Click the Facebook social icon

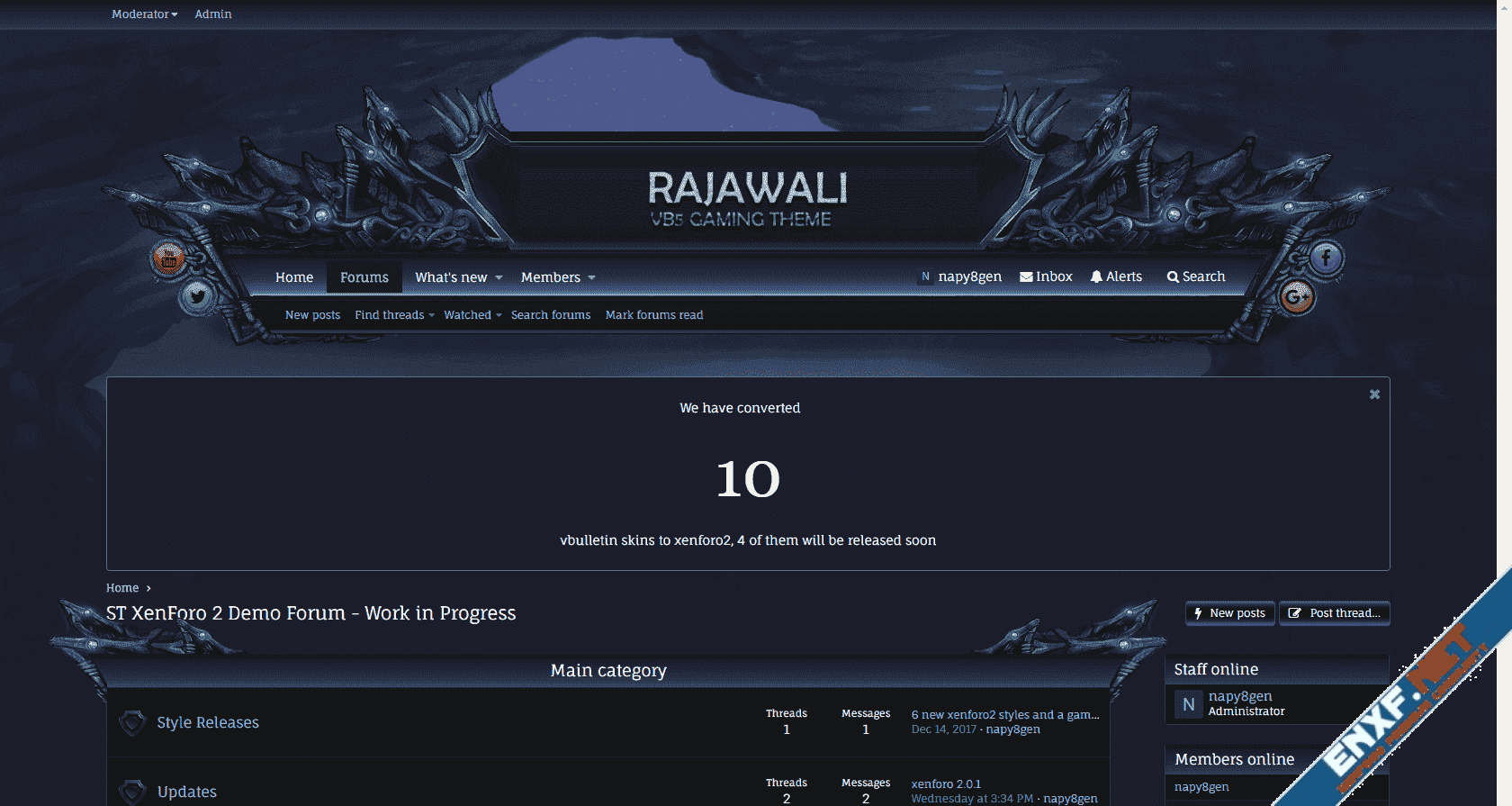click(x=1326, y=258)
